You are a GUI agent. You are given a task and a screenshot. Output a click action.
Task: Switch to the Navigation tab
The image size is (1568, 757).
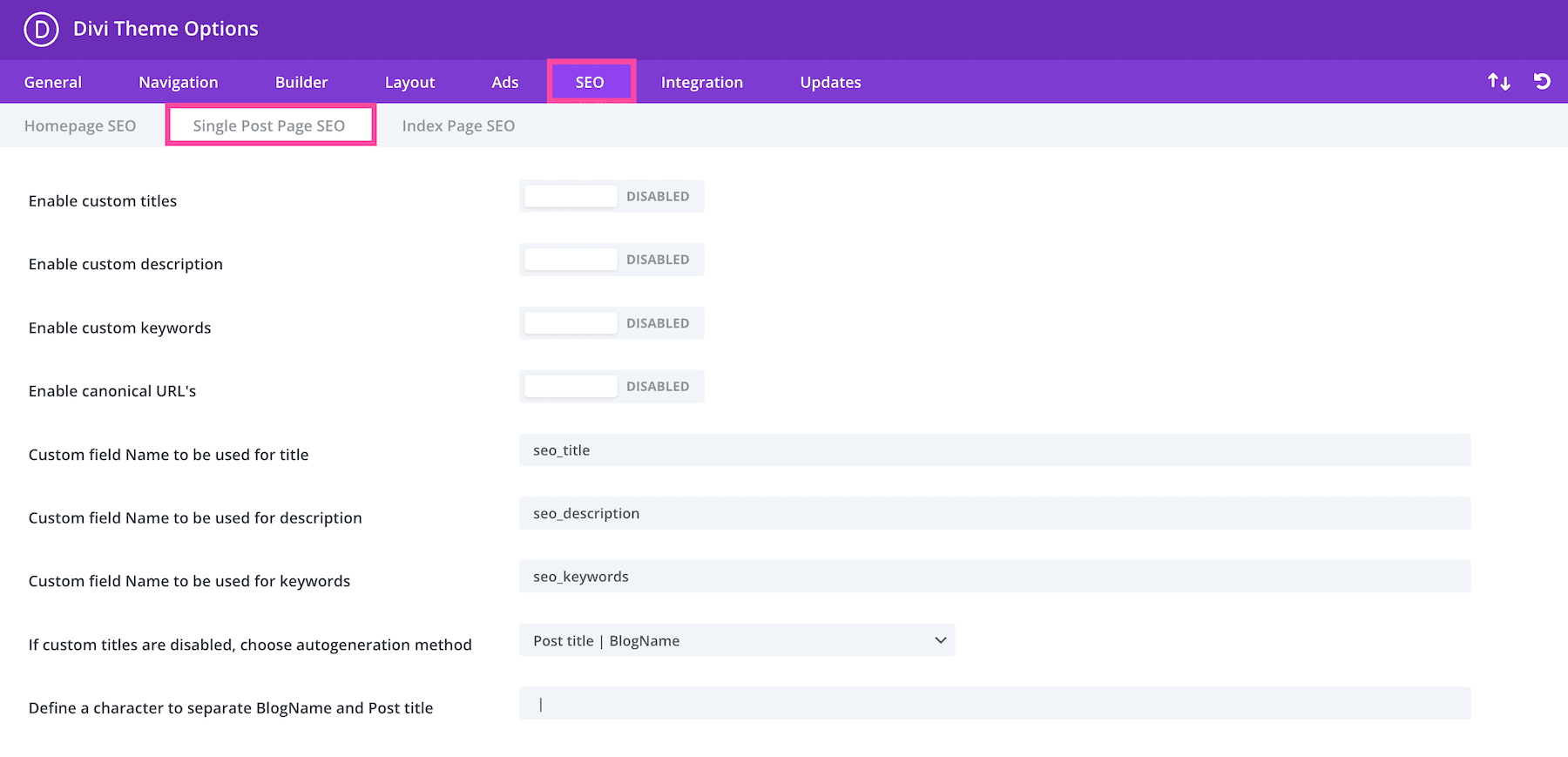pyautogui.click(x=179, y=83)
